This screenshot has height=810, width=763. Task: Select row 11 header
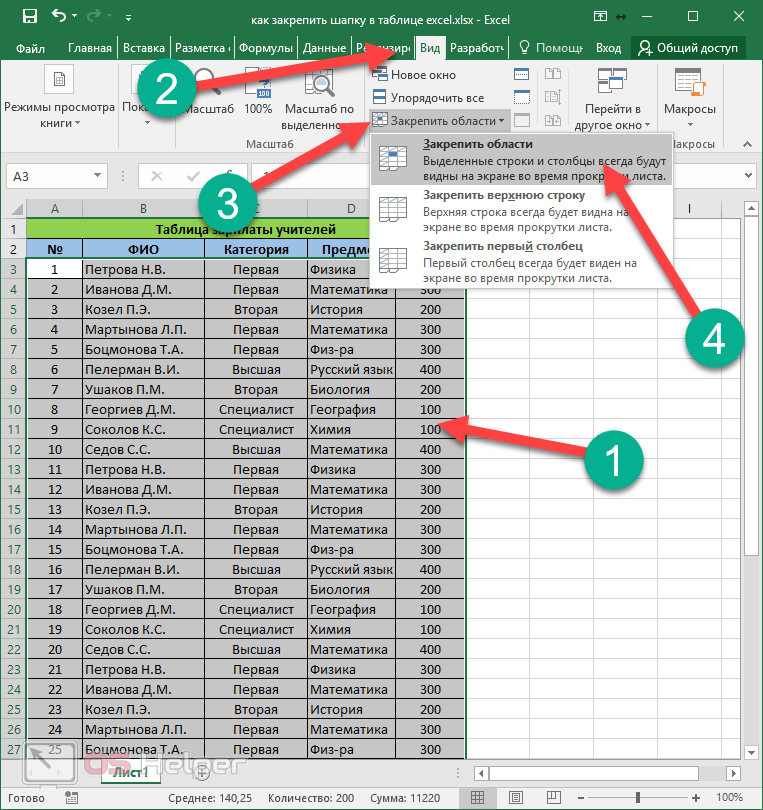tap(13, 429)
